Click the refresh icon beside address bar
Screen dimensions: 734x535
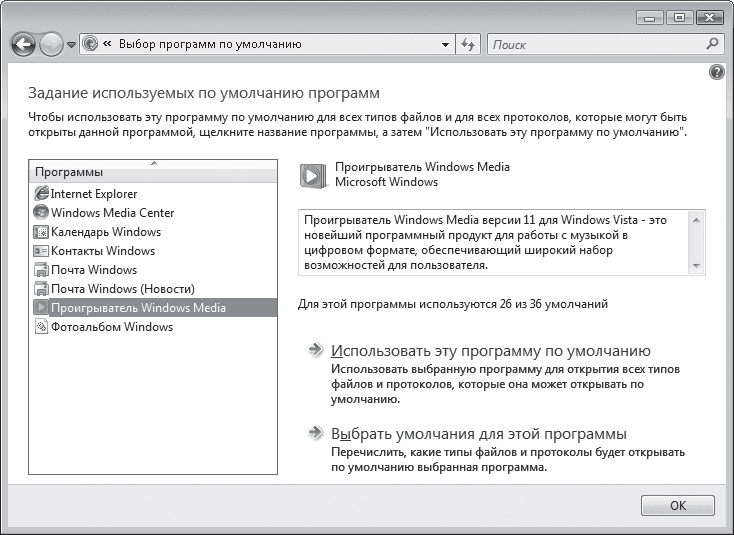(x=469, y=45)
